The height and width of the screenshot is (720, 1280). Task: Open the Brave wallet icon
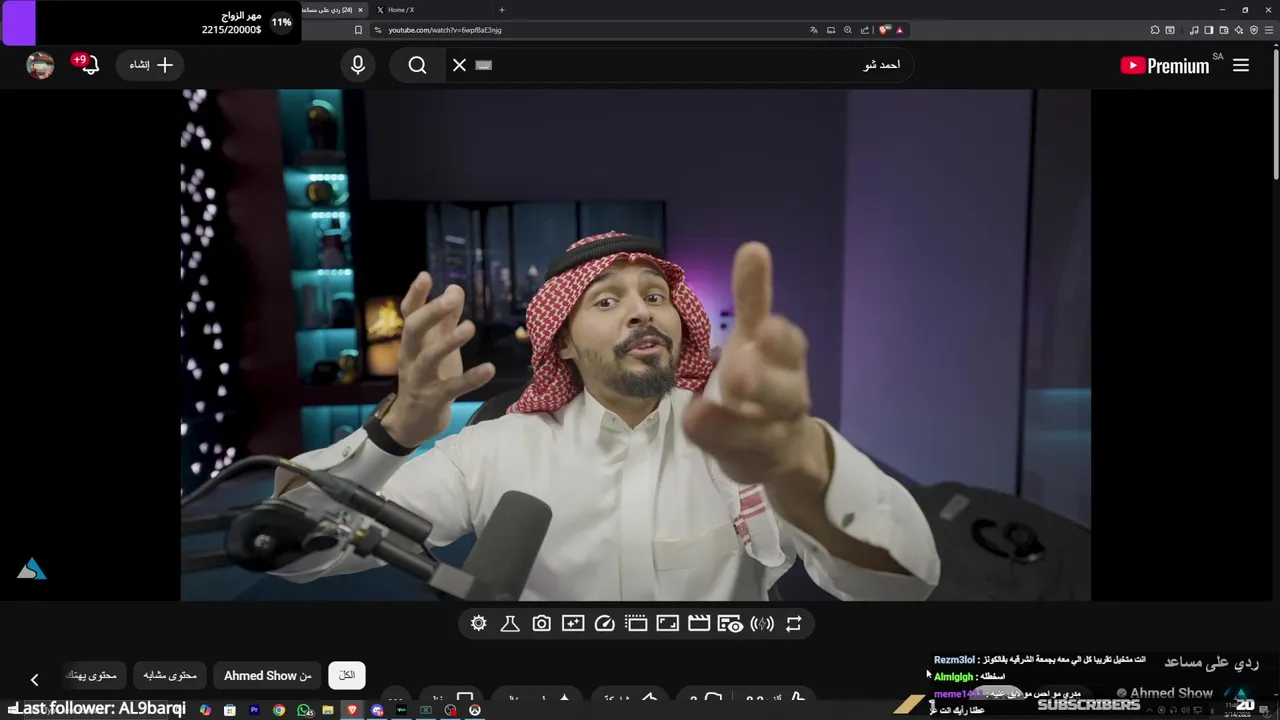click(1223, 30)
